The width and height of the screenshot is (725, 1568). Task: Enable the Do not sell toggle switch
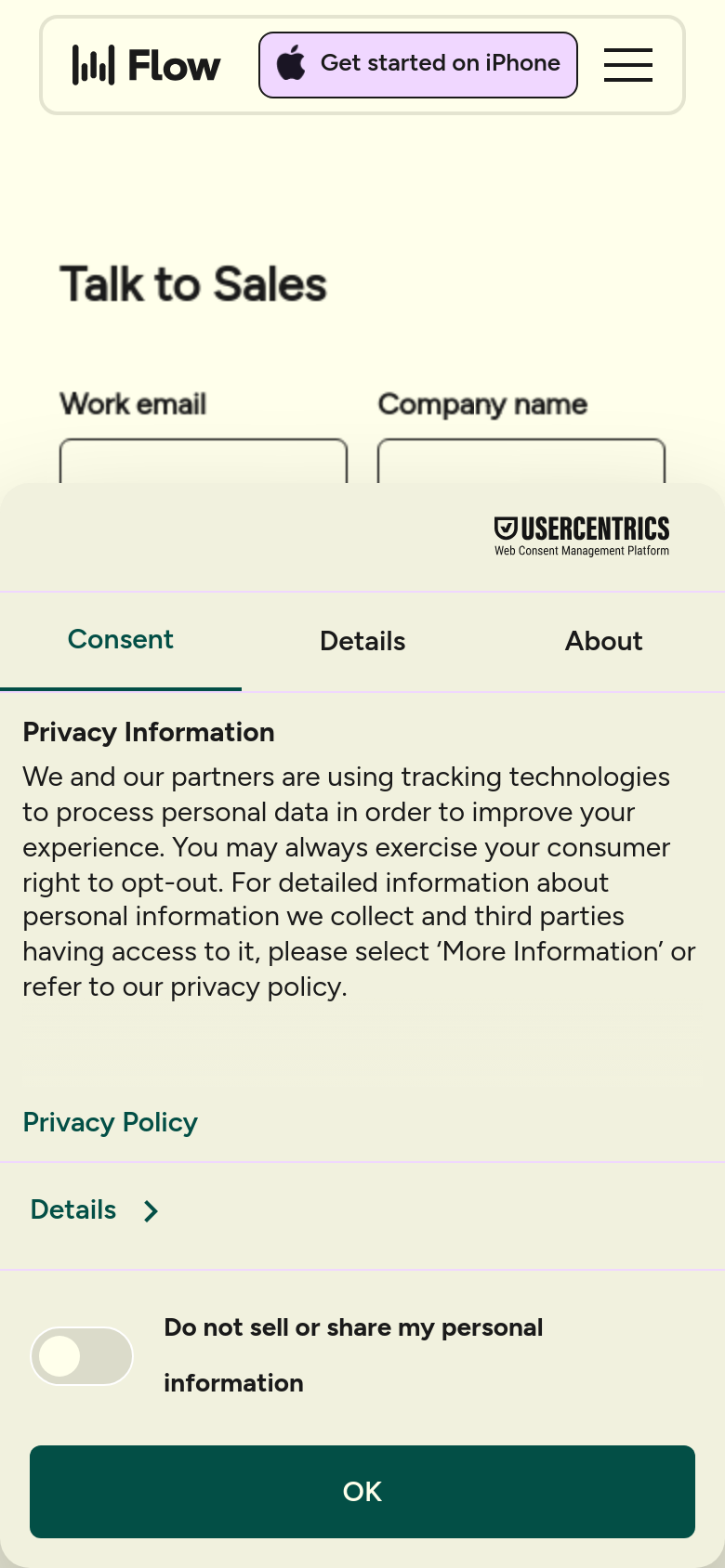[x=82, y=1356]
